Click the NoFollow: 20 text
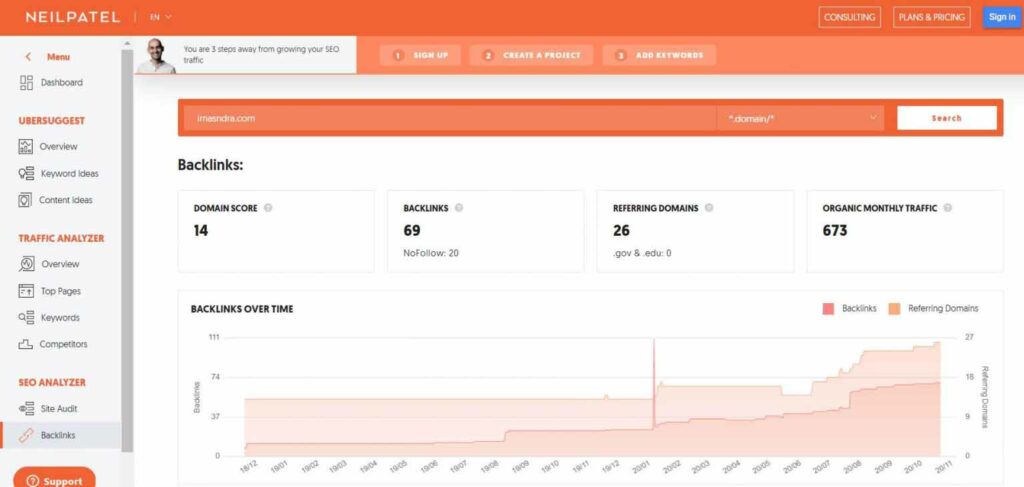This screenshot has height=487, width=1024. [431, 253]
